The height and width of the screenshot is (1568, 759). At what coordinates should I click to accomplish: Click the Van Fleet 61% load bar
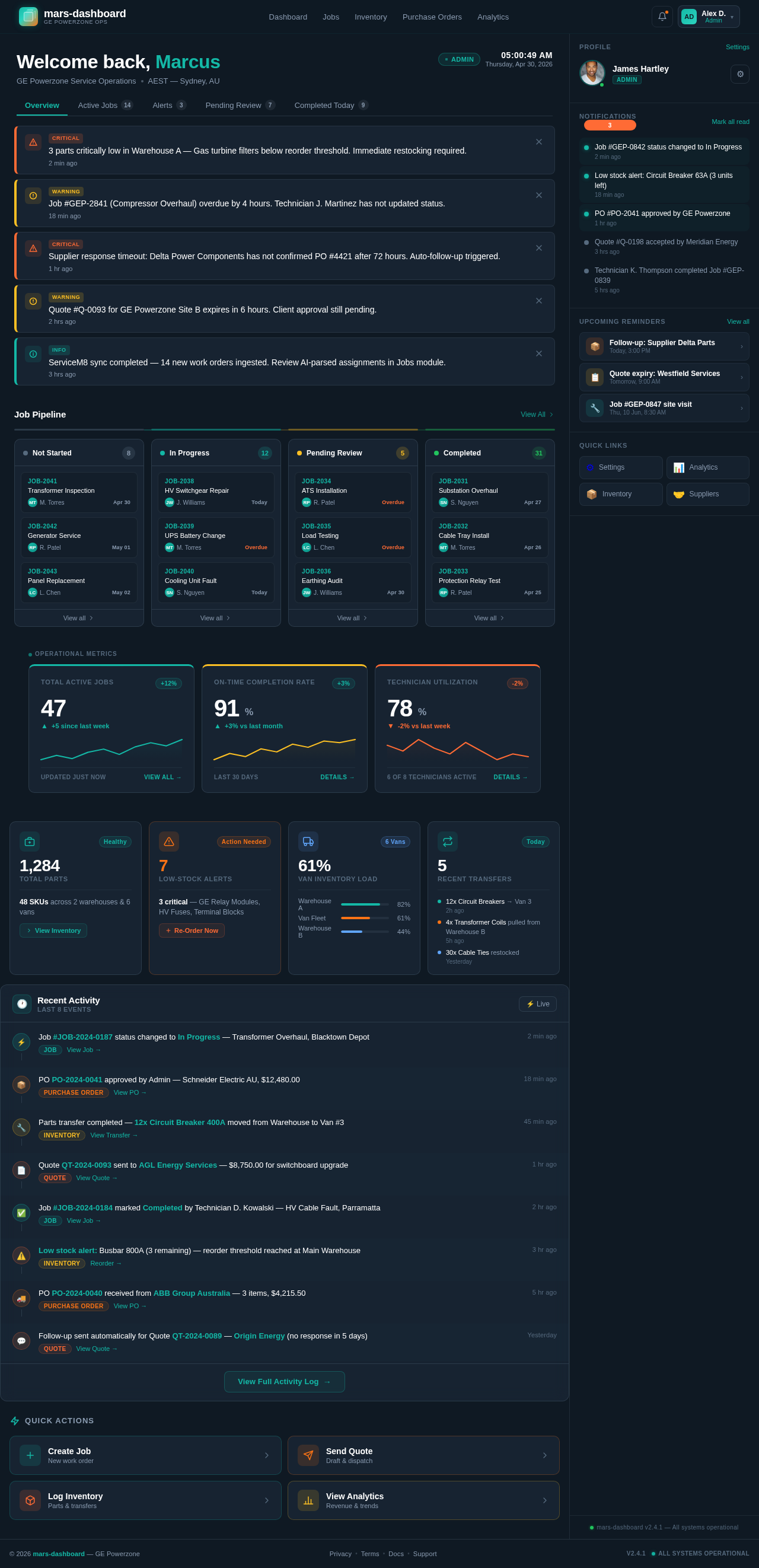click(x=365, y=918)
